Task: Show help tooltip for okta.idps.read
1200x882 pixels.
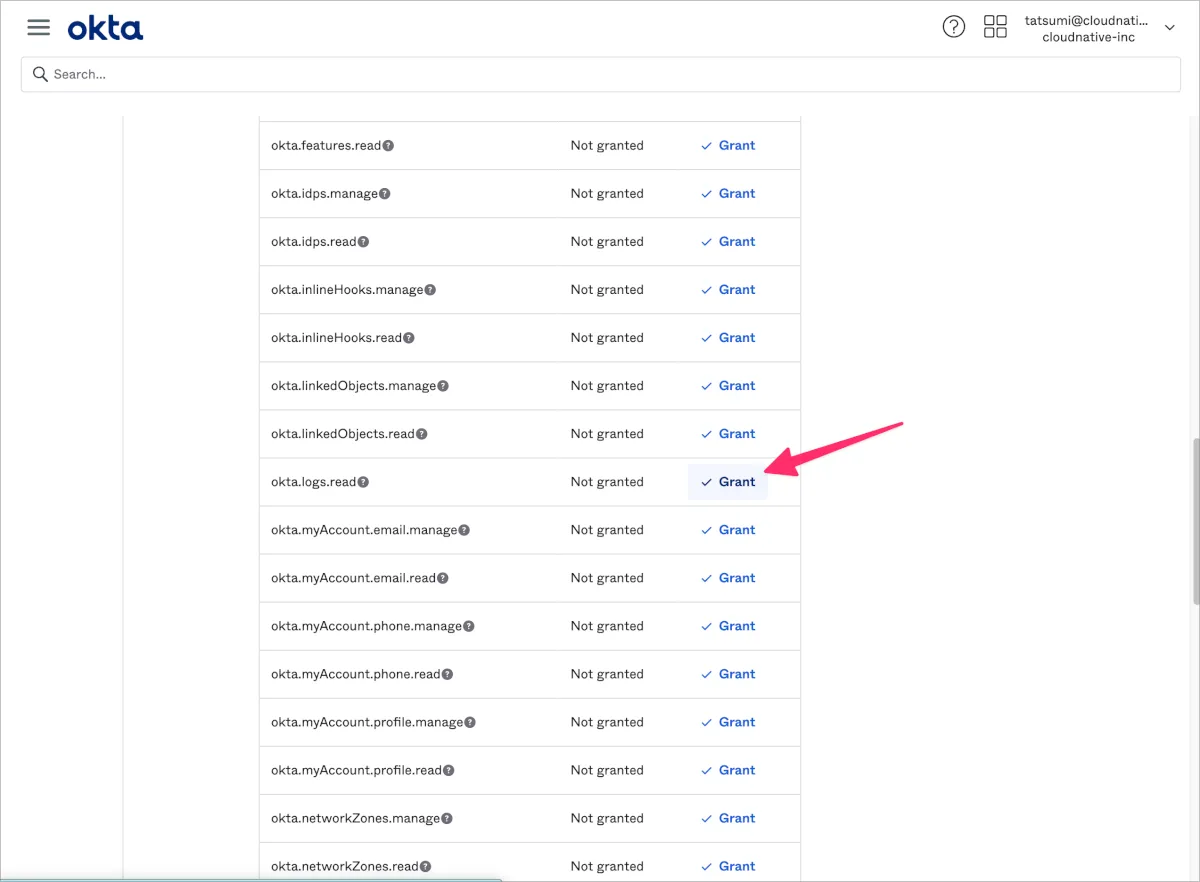Action: pyautogui.click(x=363, y=242)
